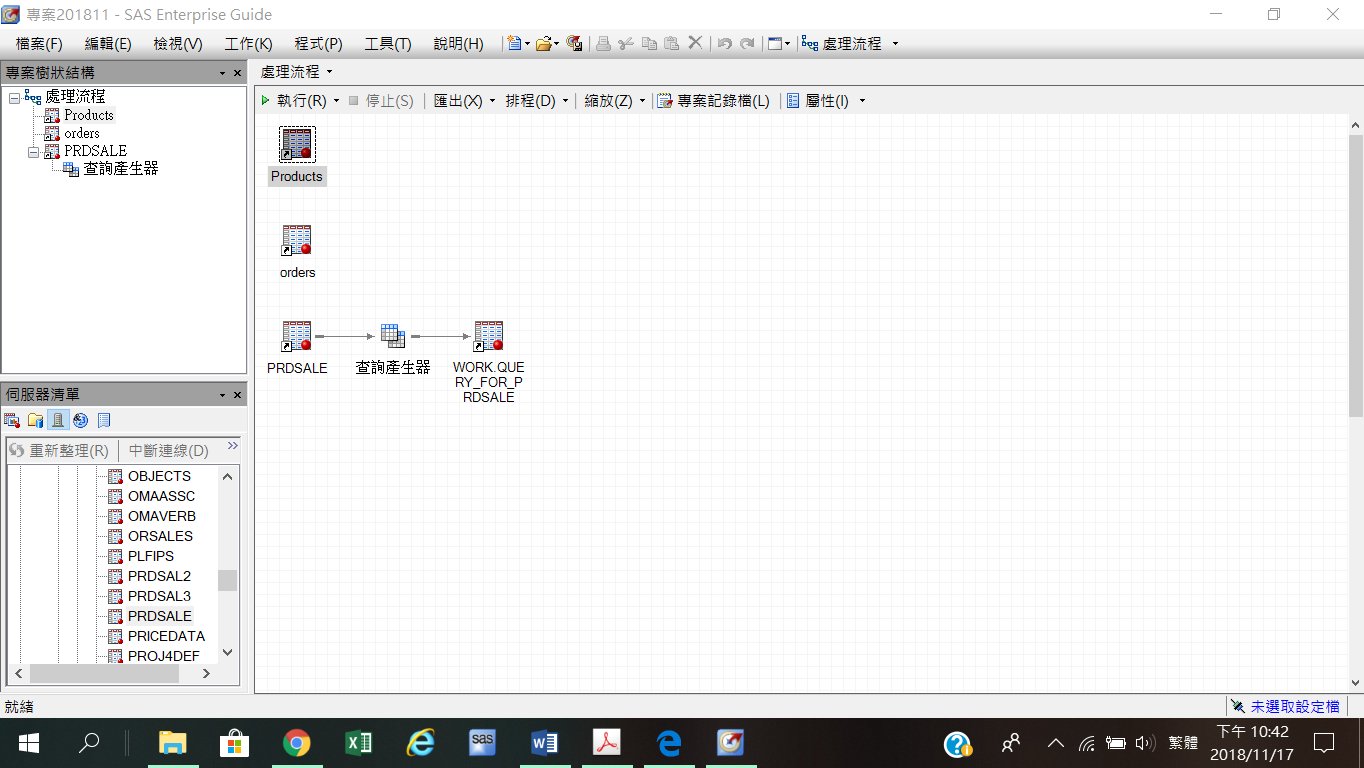Viewport: 1364px width, 768px height.
Task: Select Products in project tree
Action: [89, 115]
